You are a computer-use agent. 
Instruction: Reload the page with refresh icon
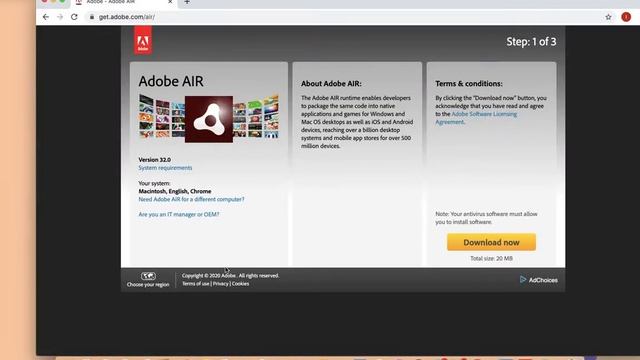coord(74,17)
